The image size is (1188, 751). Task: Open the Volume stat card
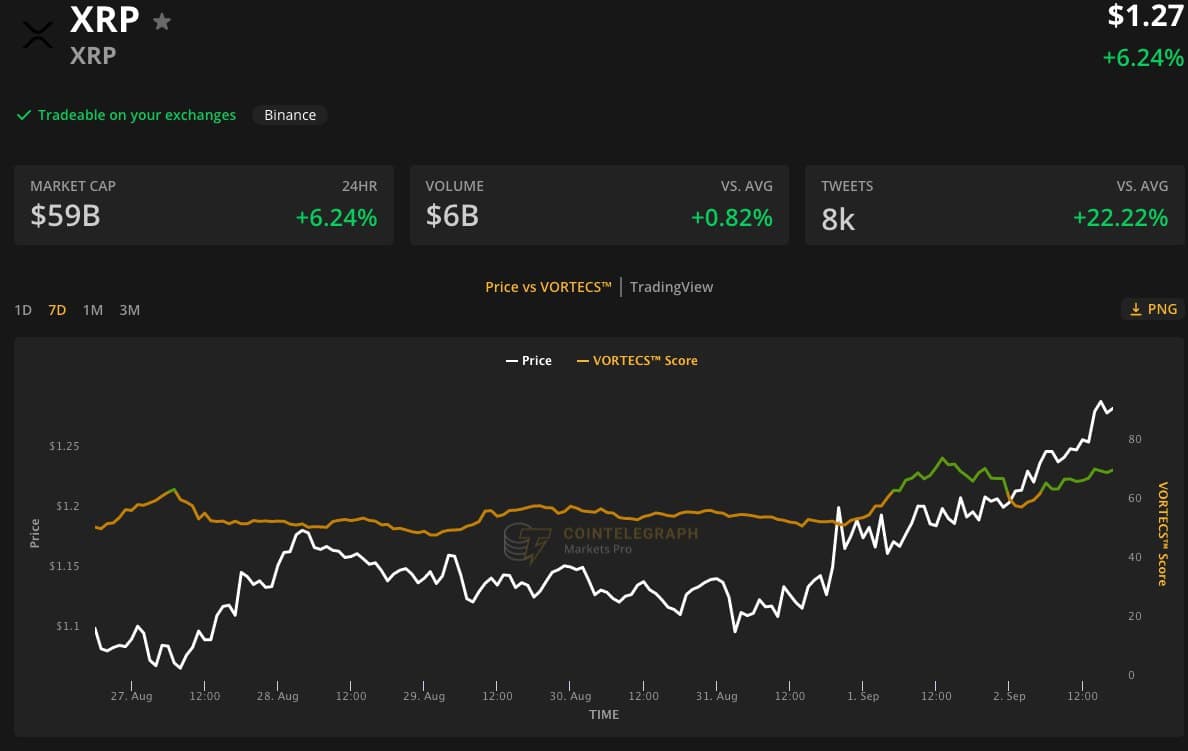click(599, 205)
